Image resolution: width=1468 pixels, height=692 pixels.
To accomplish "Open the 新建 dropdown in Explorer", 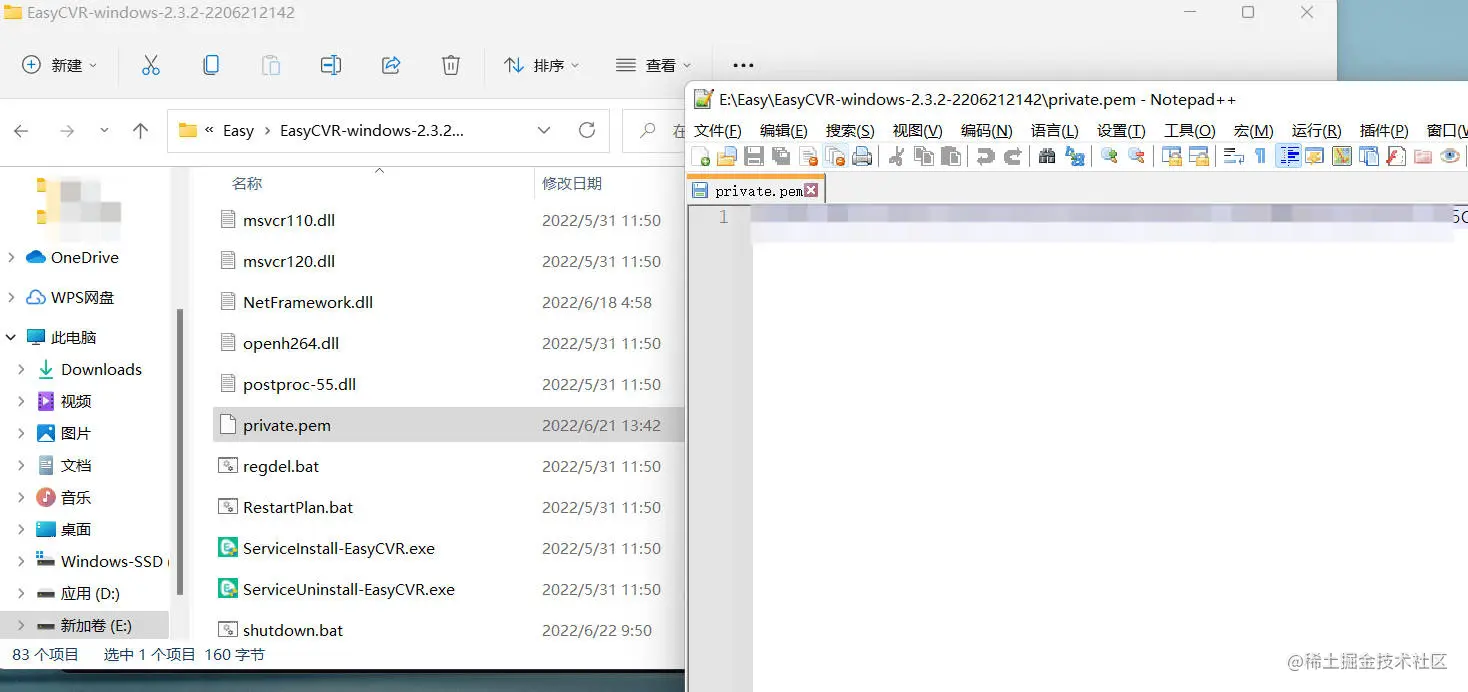I will 60,65.
